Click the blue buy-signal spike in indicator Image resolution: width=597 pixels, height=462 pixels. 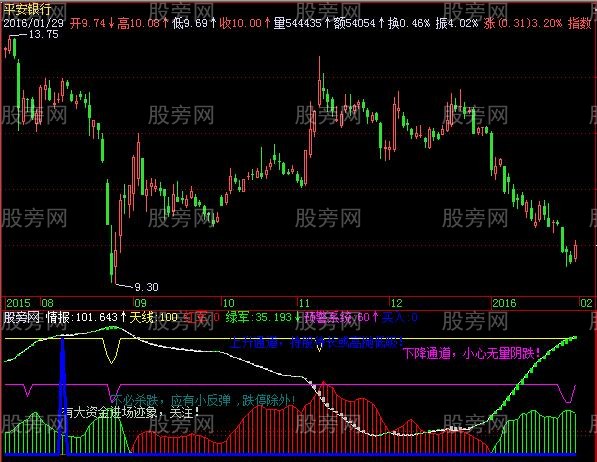coord(63,396)
